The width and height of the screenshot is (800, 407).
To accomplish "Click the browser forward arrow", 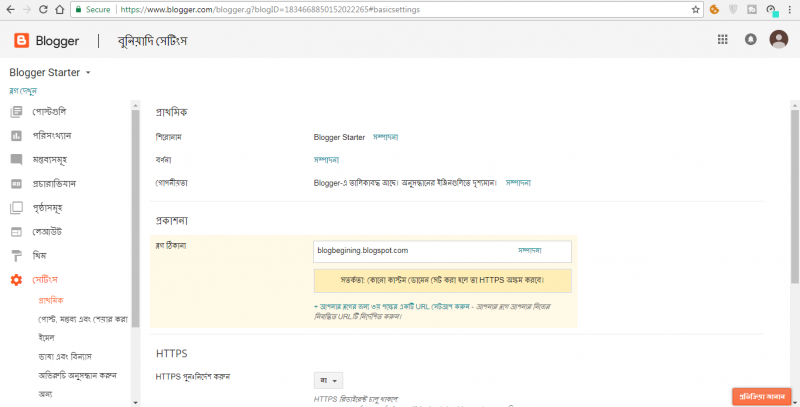I will [27, 10].
